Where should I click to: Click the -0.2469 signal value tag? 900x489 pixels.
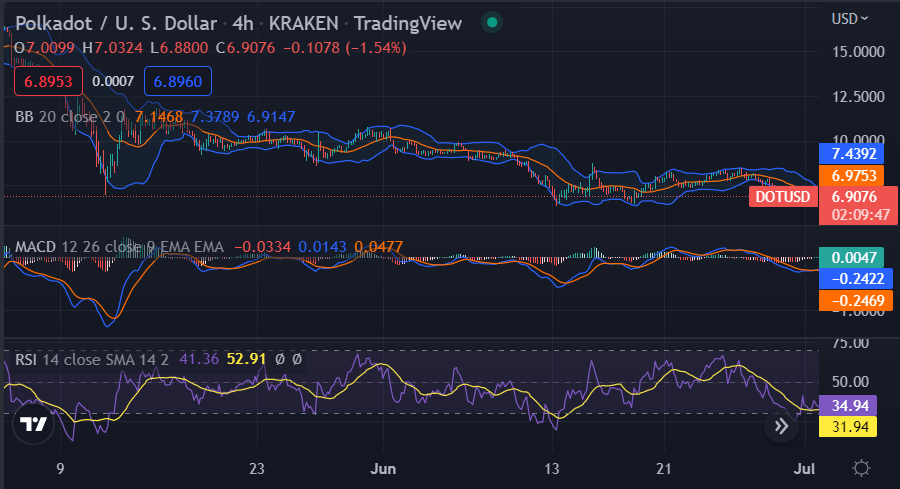(856, 301)
